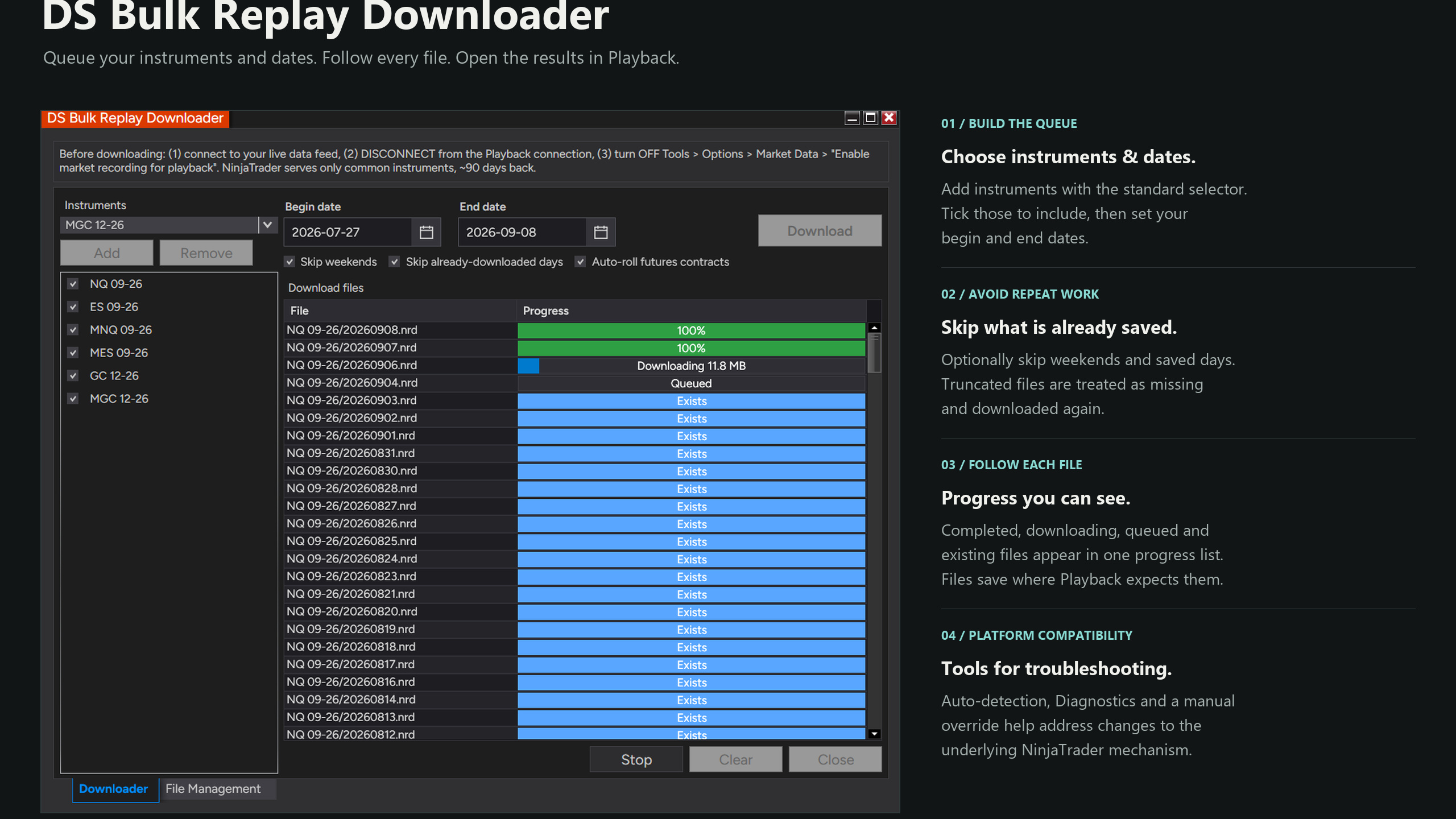
Task: Uncheck the MNQ 09-26 instrument
Action: (x=73, y=330)
